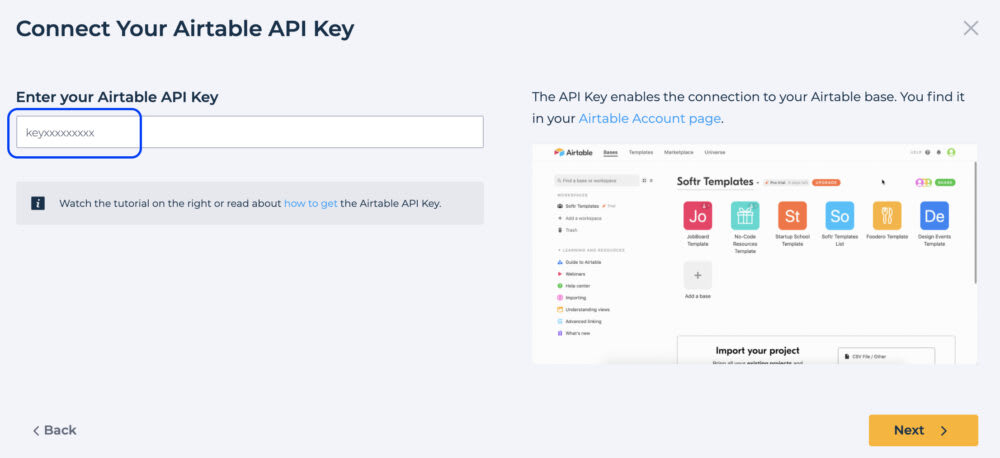
Task: Open the No-Code Resources Template gift icon
Action: [x=745, y=216]
